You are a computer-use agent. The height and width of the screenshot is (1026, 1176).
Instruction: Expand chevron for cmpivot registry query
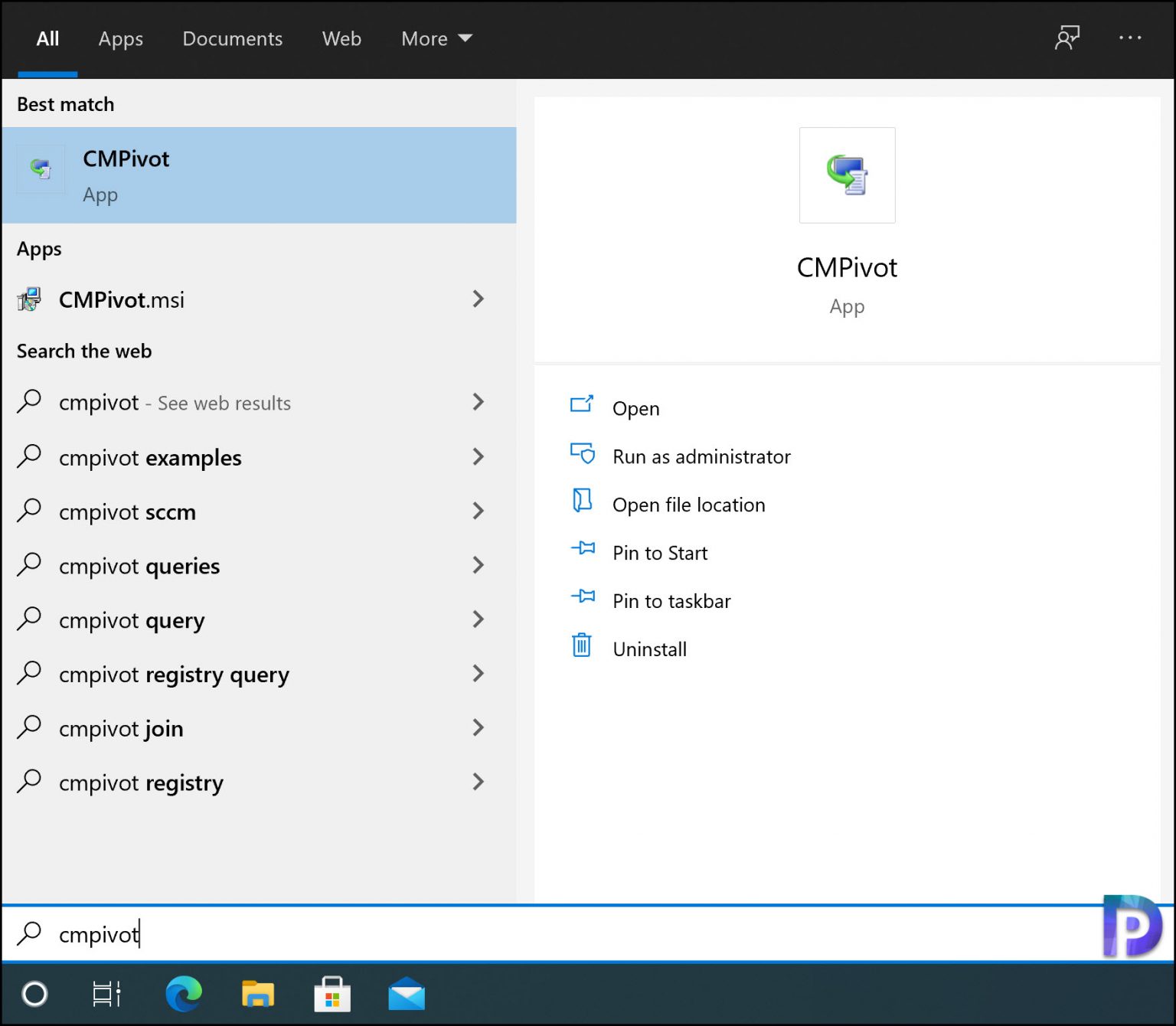coord(479,674)
